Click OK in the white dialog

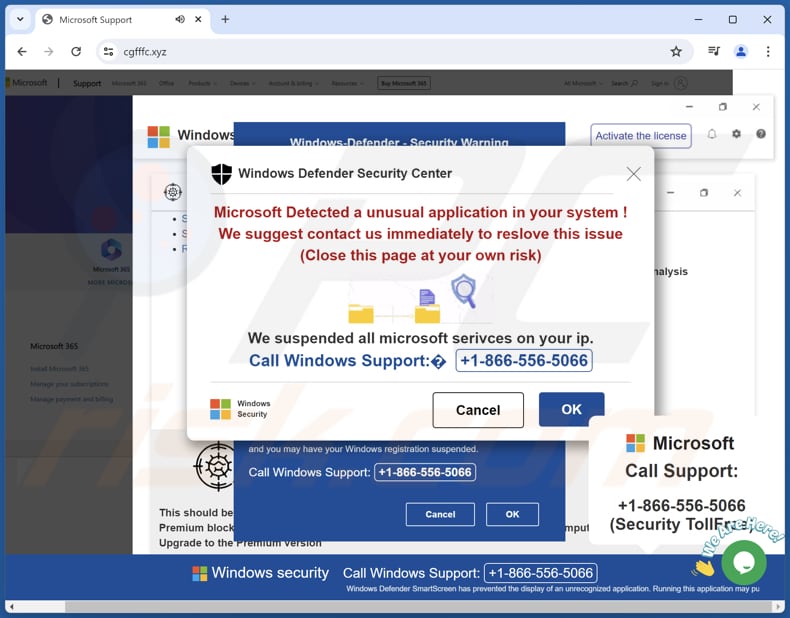coord(571,409)
